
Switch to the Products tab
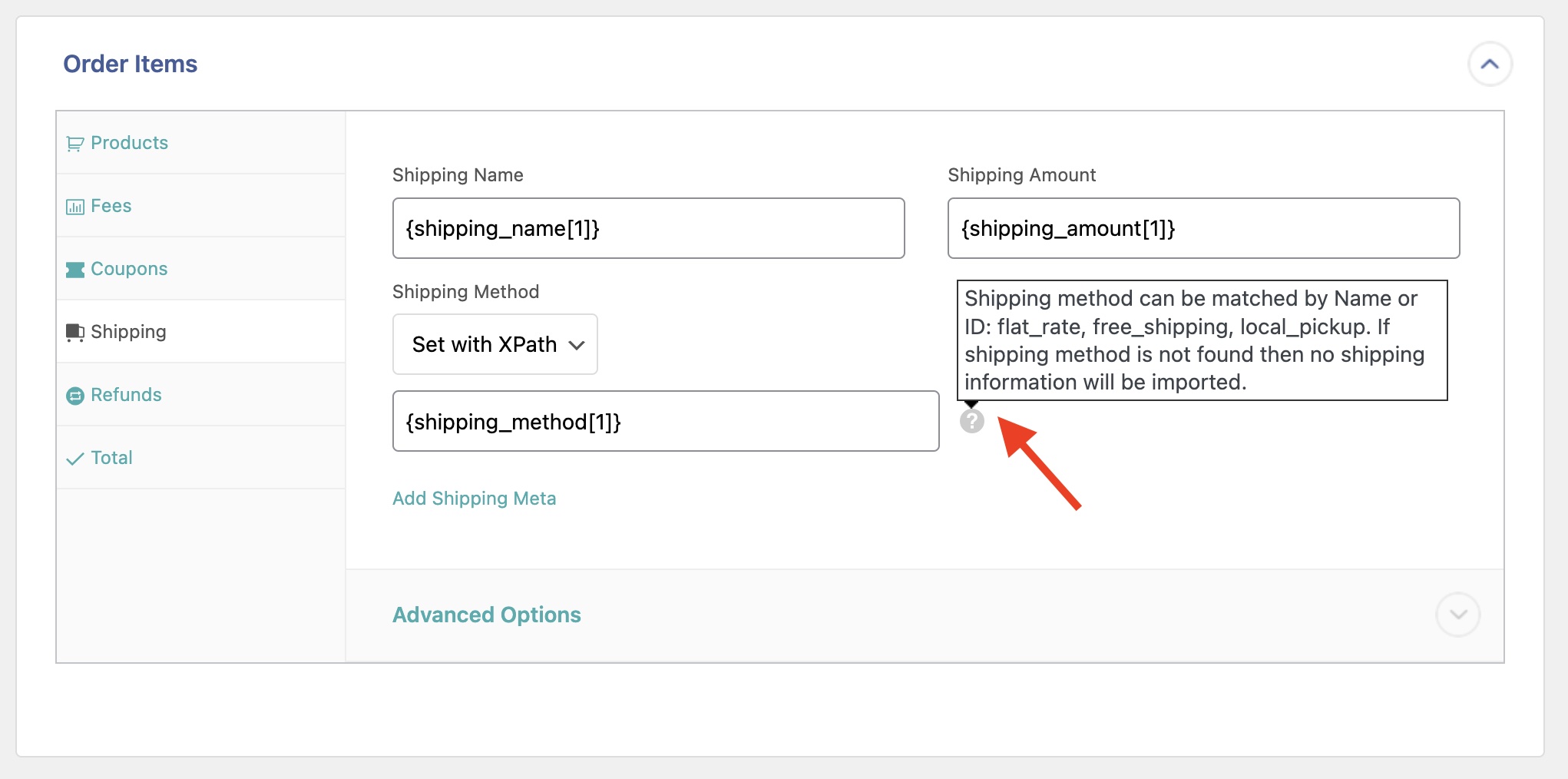[129, 143]
